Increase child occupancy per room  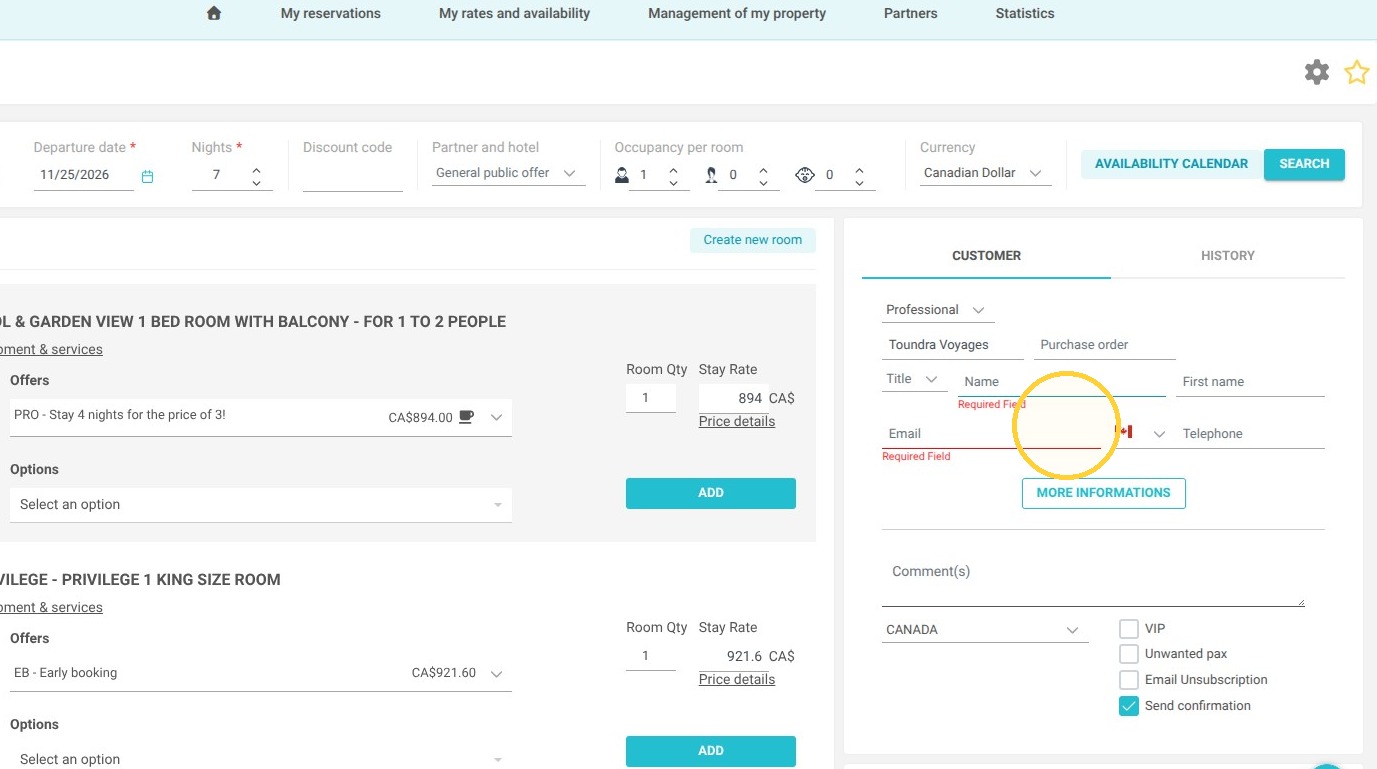[x=763, y=170]
